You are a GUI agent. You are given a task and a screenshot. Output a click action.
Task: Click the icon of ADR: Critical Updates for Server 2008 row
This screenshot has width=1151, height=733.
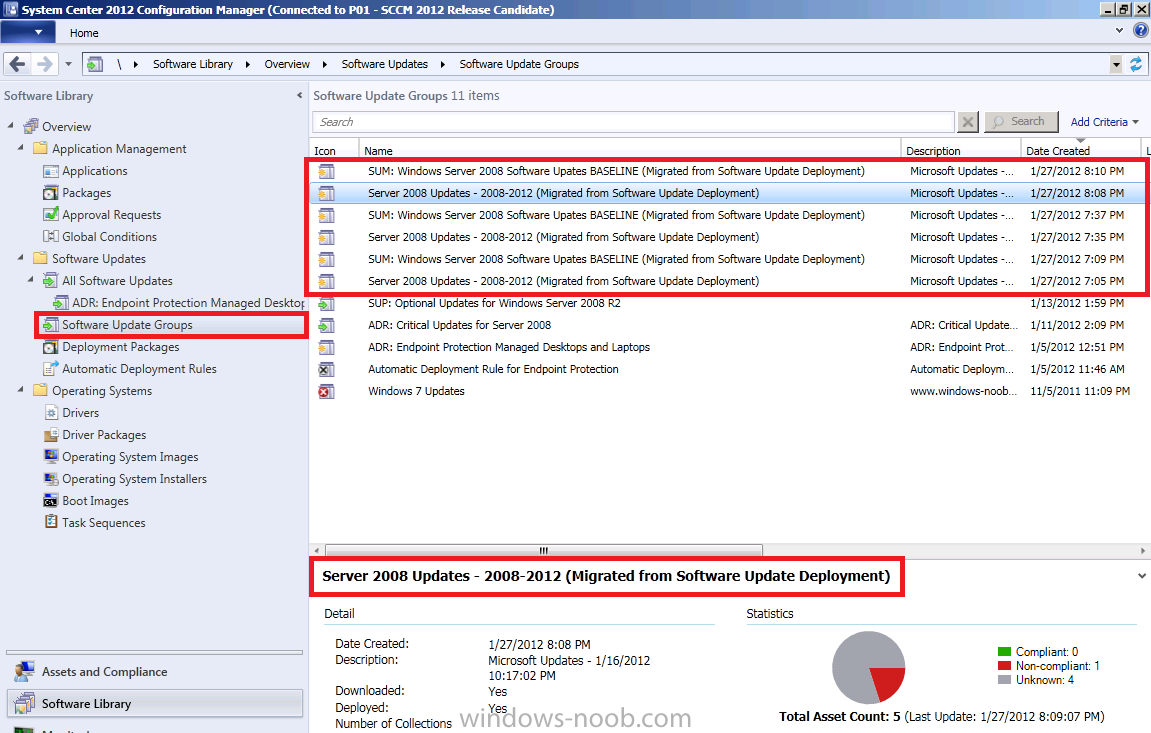coord(326,326)
